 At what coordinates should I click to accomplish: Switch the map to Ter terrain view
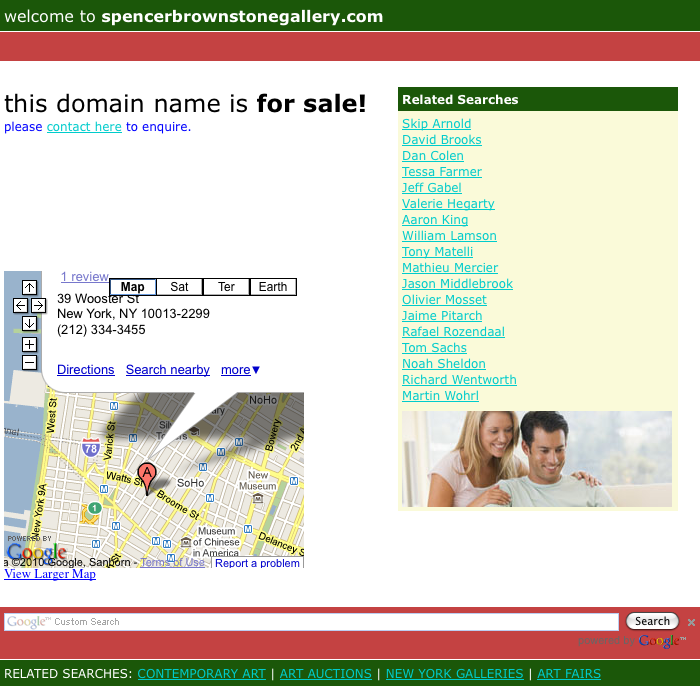pos(226,287)
